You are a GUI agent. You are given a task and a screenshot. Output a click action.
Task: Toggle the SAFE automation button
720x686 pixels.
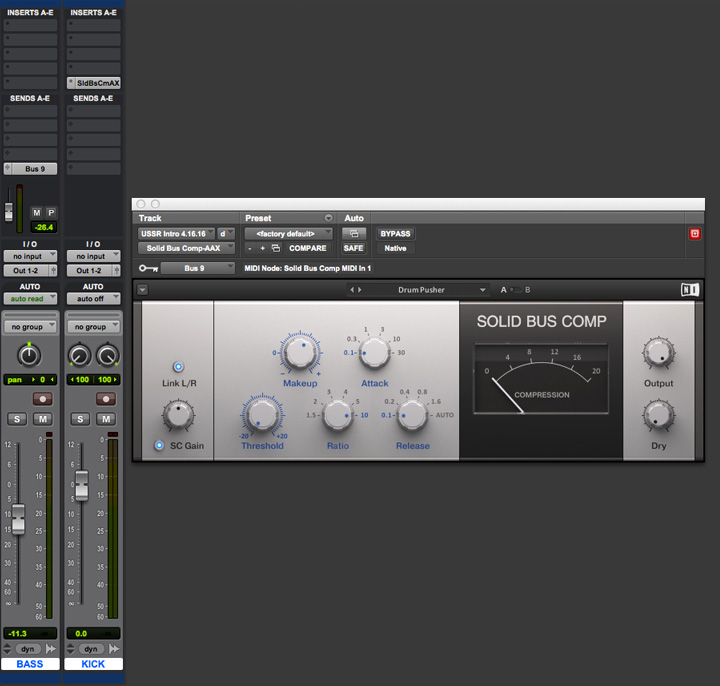(354, 248)
